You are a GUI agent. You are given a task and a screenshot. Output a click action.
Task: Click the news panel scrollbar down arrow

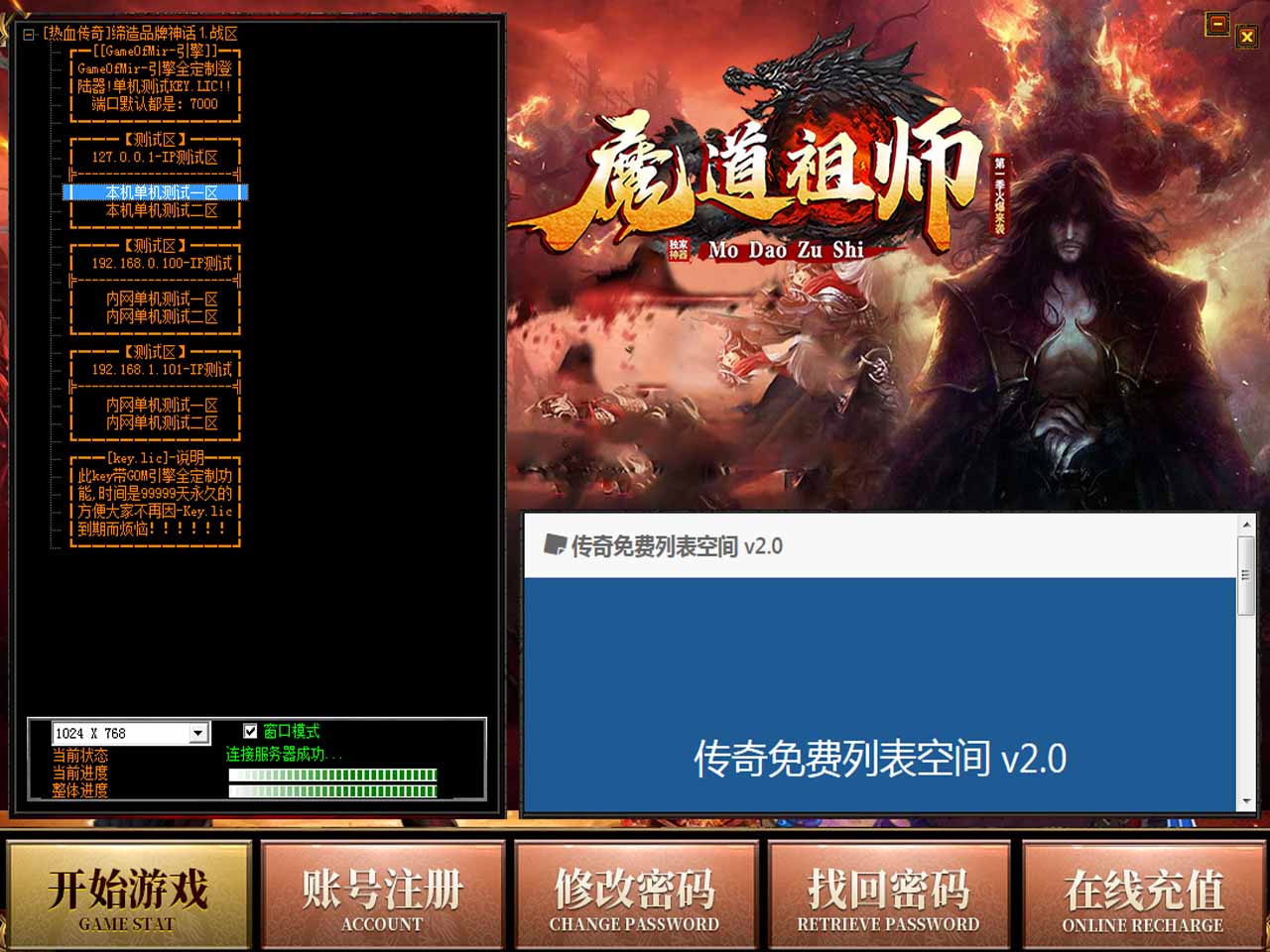point(1246,801)
